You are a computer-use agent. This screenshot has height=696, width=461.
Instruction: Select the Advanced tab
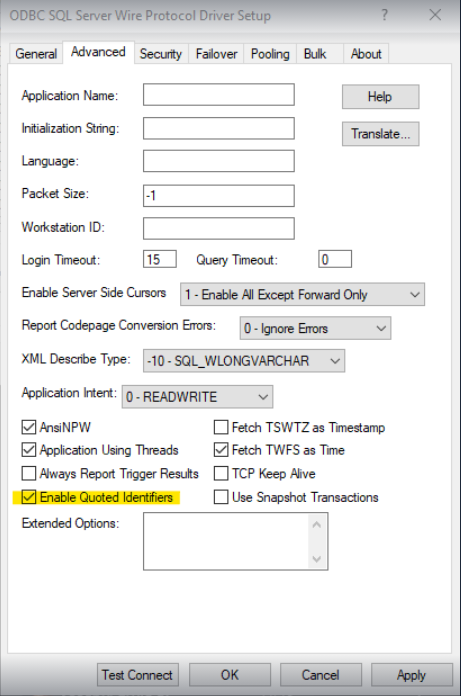99,52
